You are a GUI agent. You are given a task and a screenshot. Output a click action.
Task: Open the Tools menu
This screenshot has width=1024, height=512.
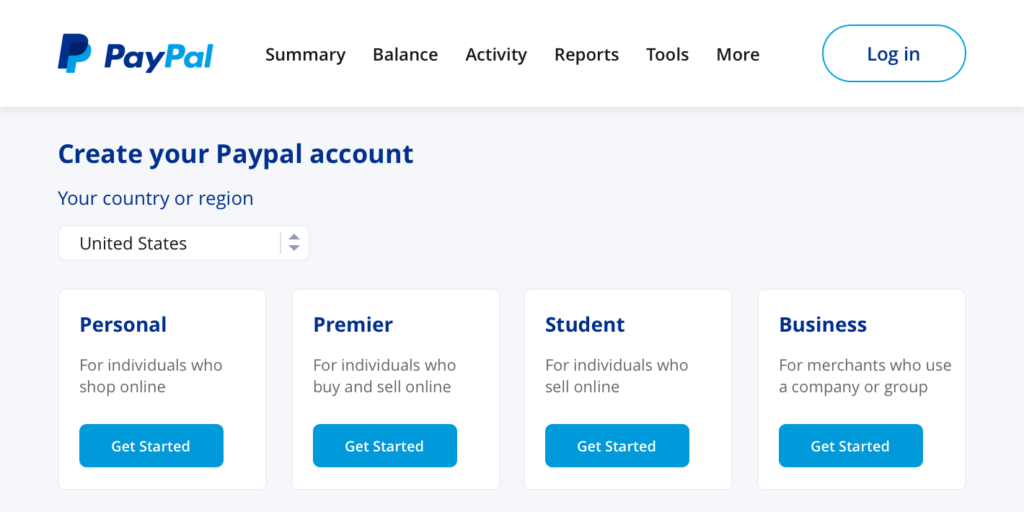tap(667, 54)
